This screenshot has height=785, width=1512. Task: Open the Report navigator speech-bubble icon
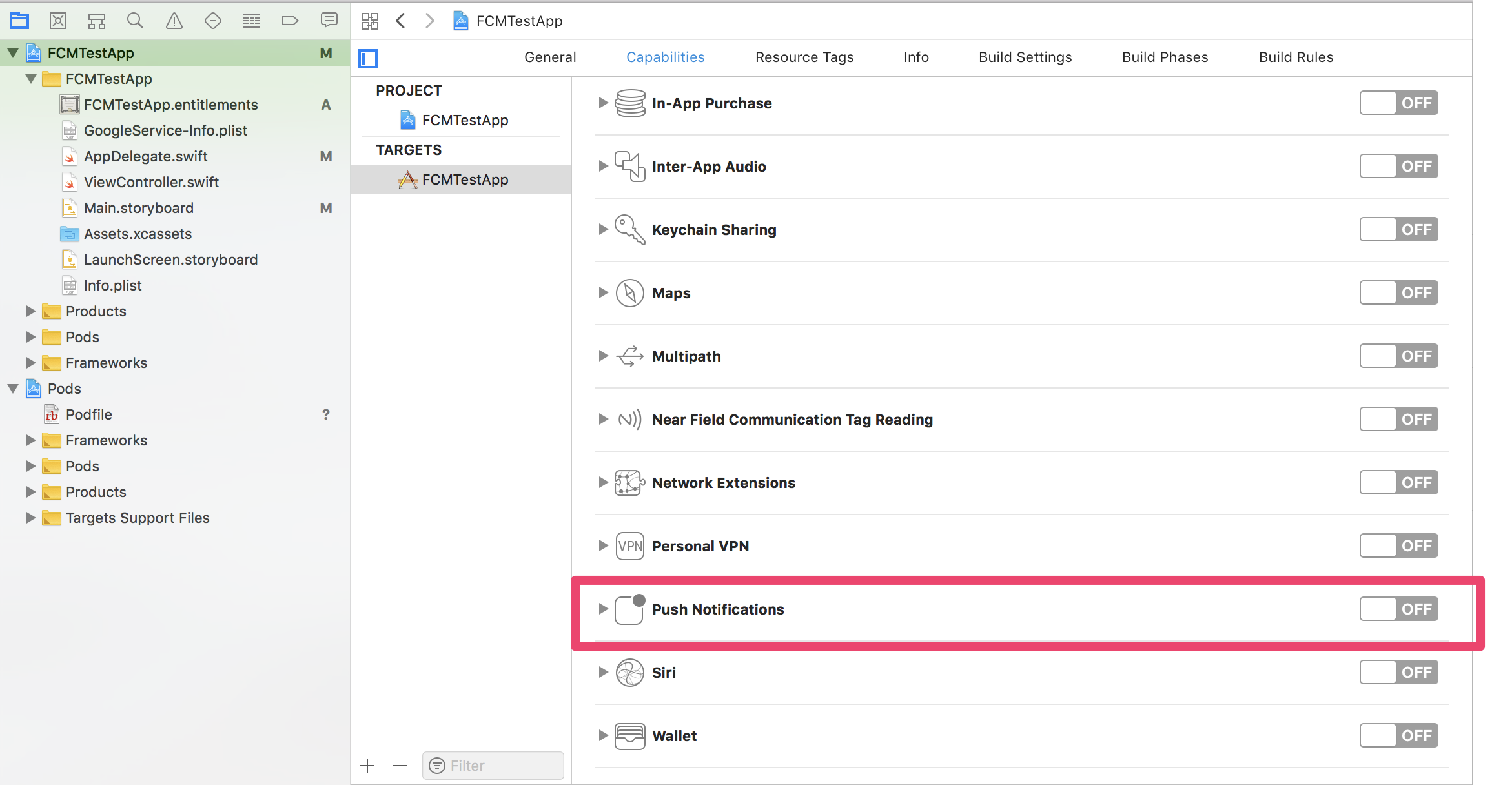tap(329, 21)
